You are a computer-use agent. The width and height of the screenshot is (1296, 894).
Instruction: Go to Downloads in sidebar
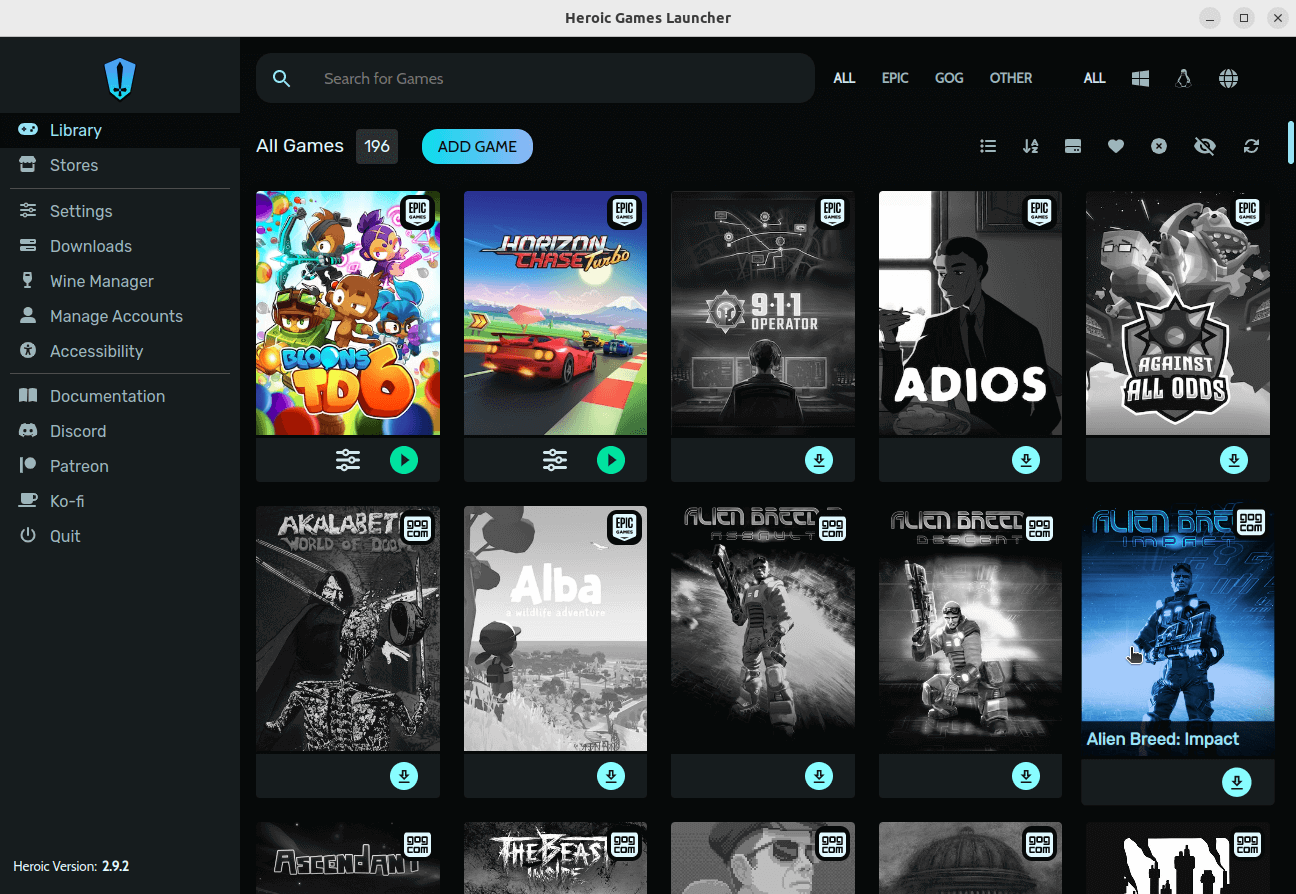tap(120, 246)
